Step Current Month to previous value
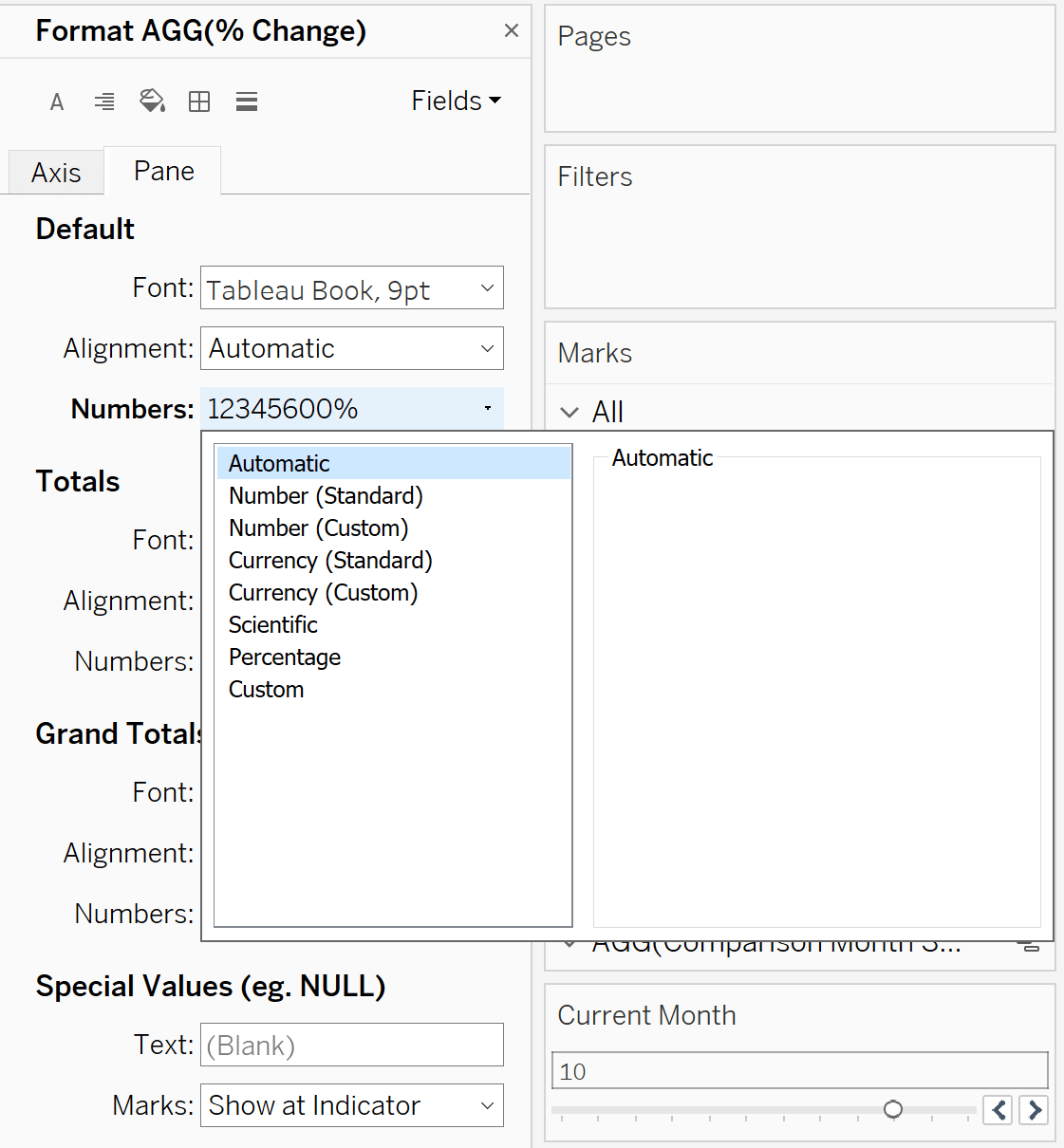 (998, 1109)
